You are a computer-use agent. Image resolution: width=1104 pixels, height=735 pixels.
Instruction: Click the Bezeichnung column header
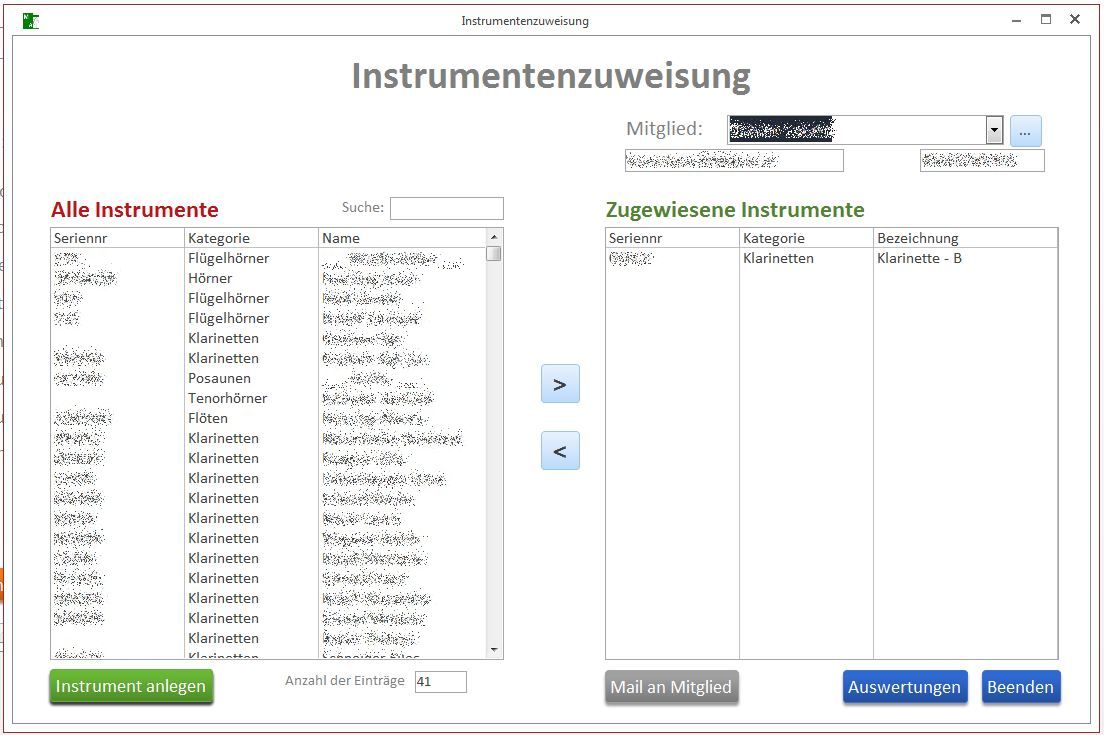(917, 238)
